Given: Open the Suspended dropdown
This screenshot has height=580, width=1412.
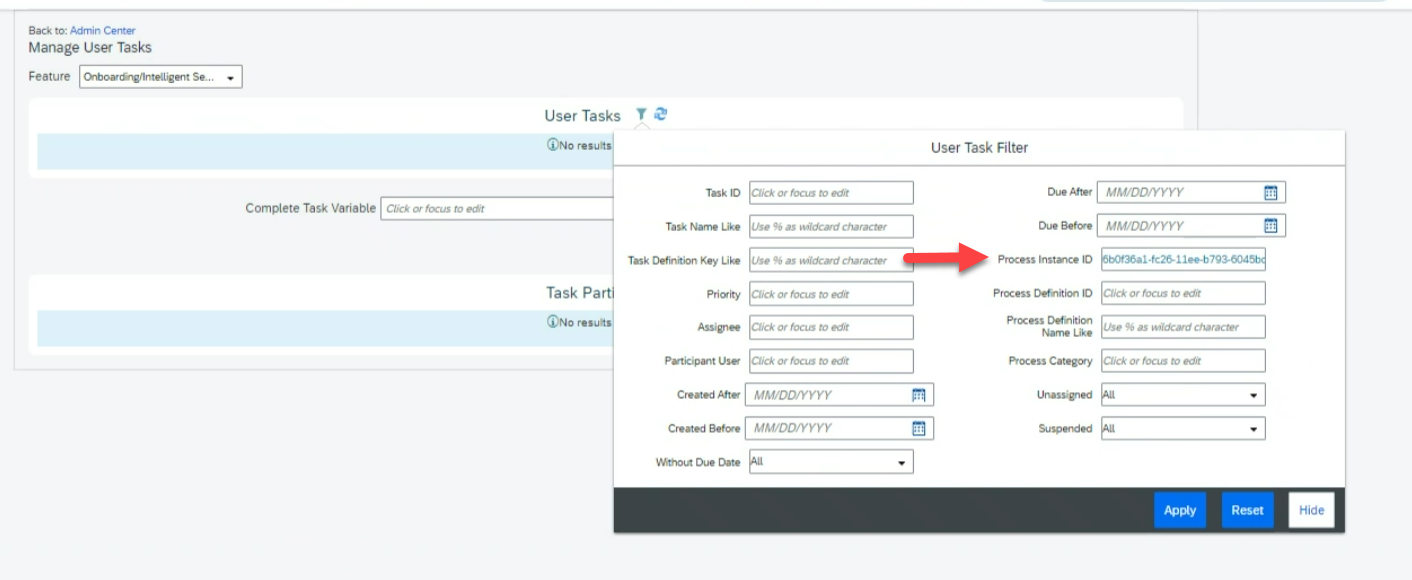Looking at the screenshot, I should pos(1183,429).
